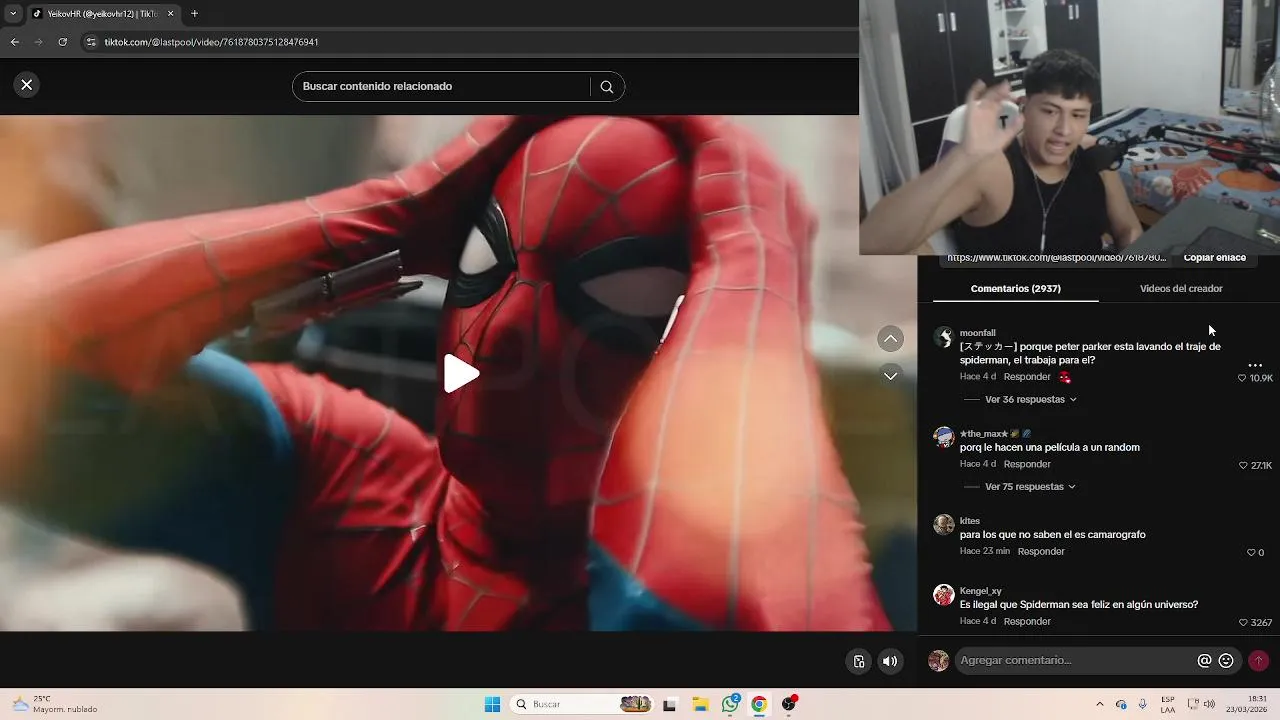Open Google Chrome from the taskbar
This screenshot has height=720, width=1280.
pyautogui.click(x=759, y=704)
